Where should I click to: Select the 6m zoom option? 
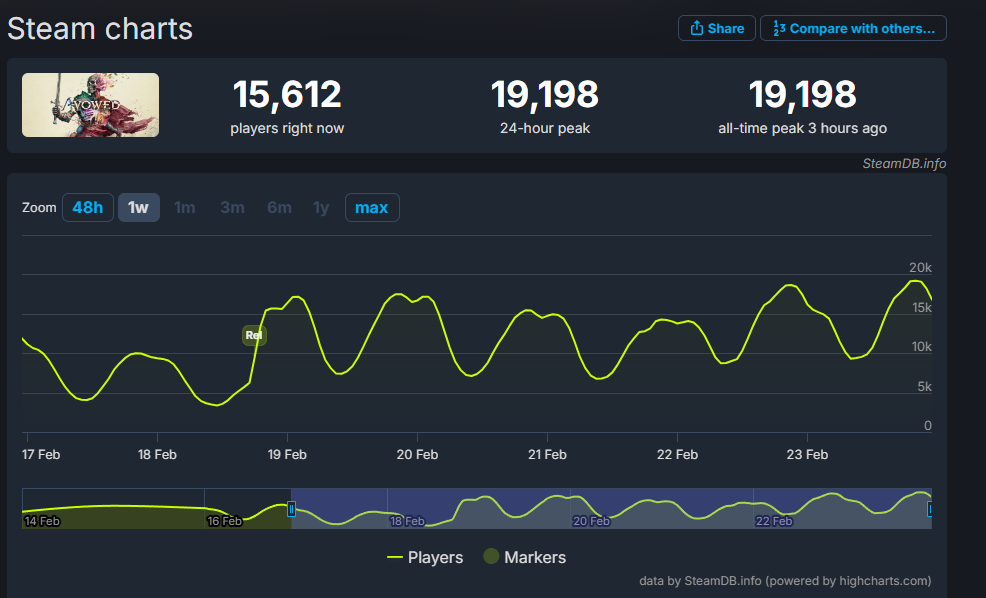pos(279,208)
